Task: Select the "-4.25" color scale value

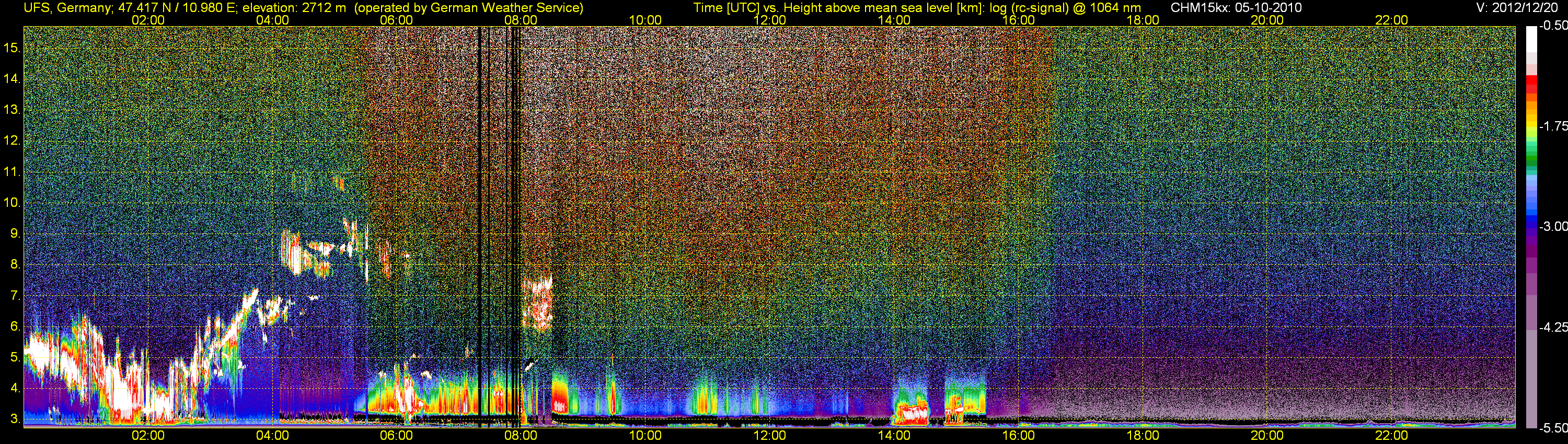Action: pos(1553,327)
